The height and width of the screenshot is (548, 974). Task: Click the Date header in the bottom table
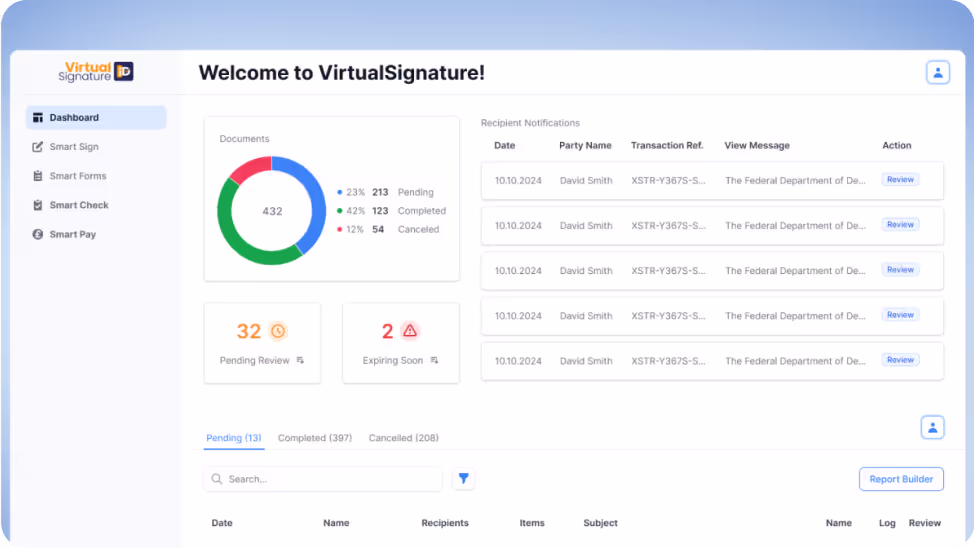click(x=222, y=523)
